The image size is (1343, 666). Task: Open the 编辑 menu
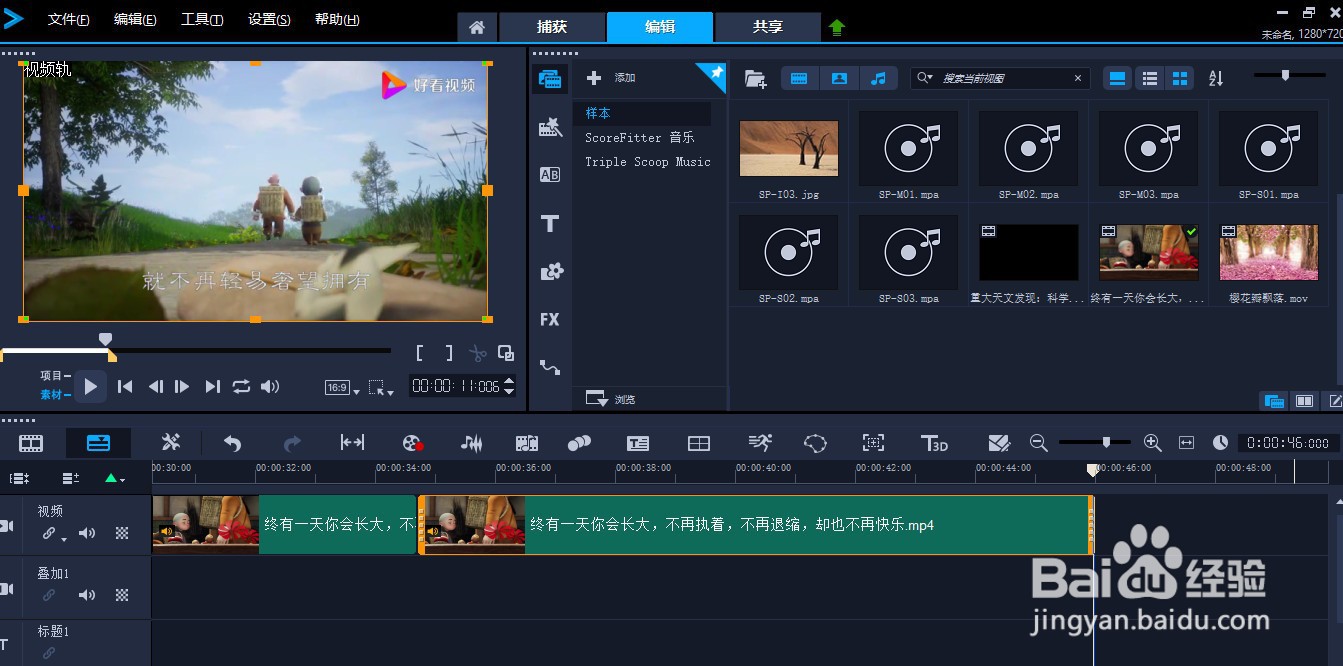click(x=135, y=19)
